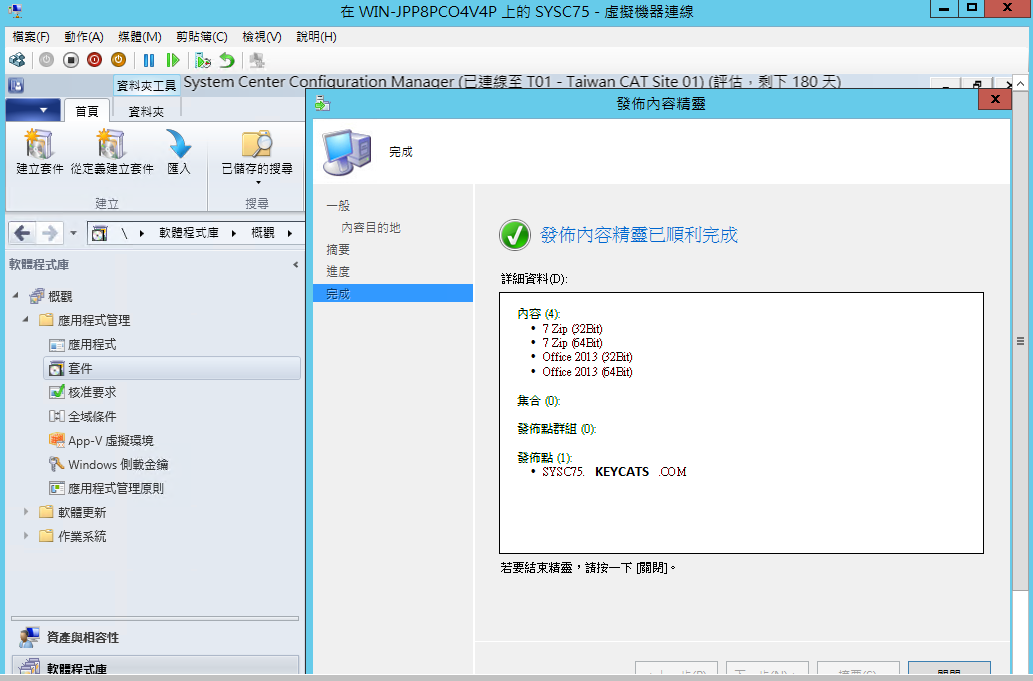
Task: Open the 媒體(M) menu
Action: [140, 37]
